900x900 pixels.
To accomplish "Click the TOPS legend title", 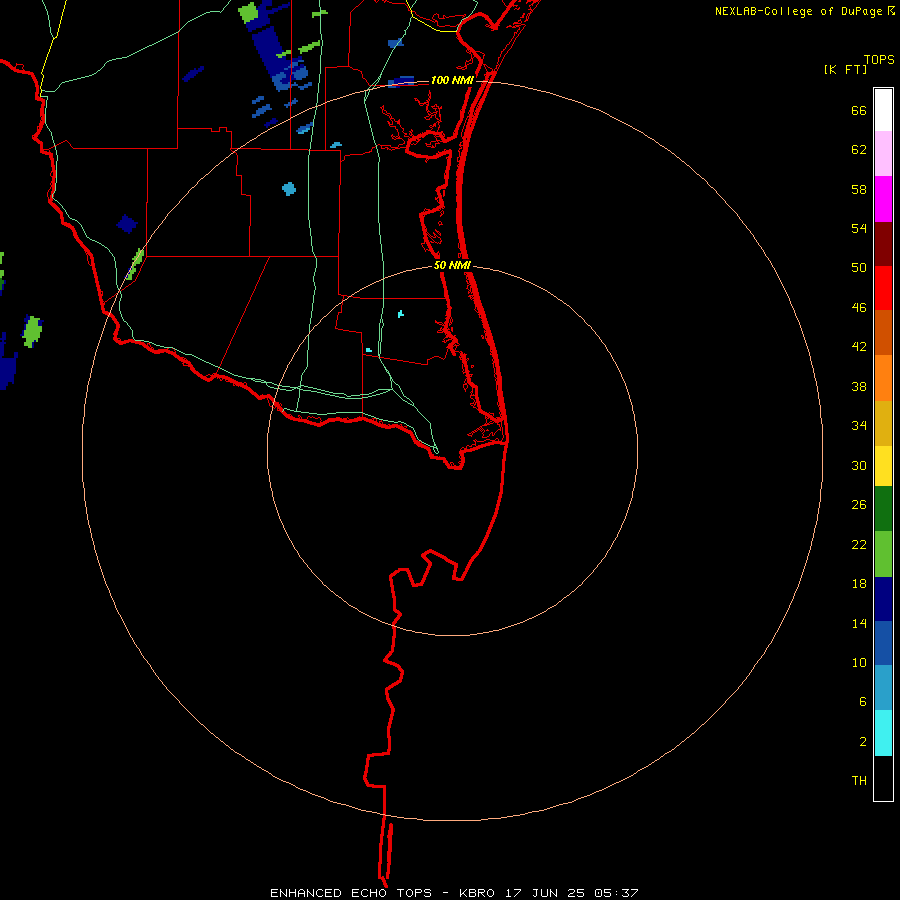I will click(x=879, y=60).
